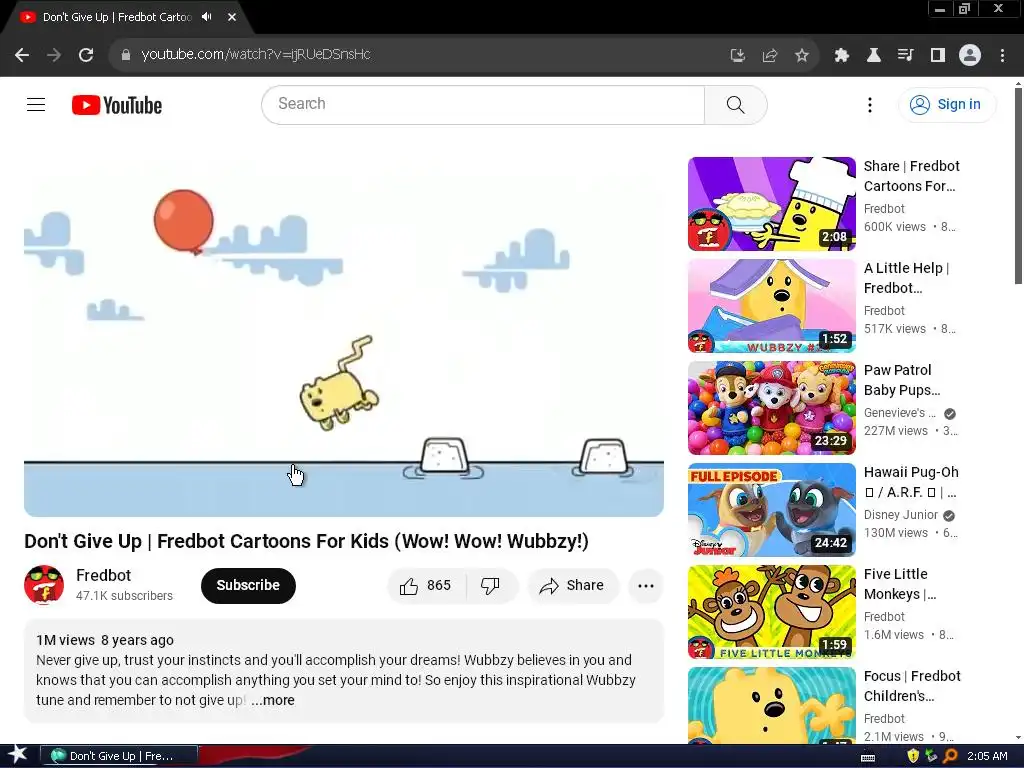Open A Little Help video thumbnail
The height and width of the screenshot is (768, 1024).
pyautogui.click(x=771, y=306)
